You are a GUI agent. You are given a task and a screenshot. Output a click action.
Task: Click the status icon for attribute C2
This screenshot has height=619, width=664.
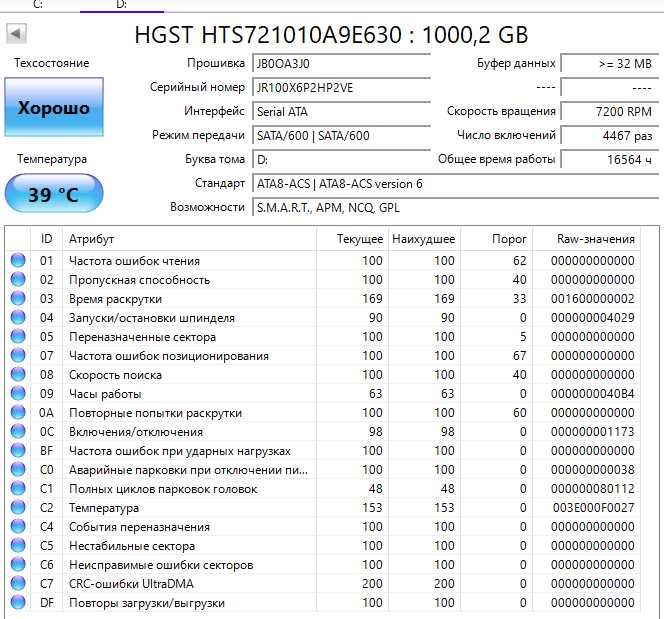tap(18, 507)
